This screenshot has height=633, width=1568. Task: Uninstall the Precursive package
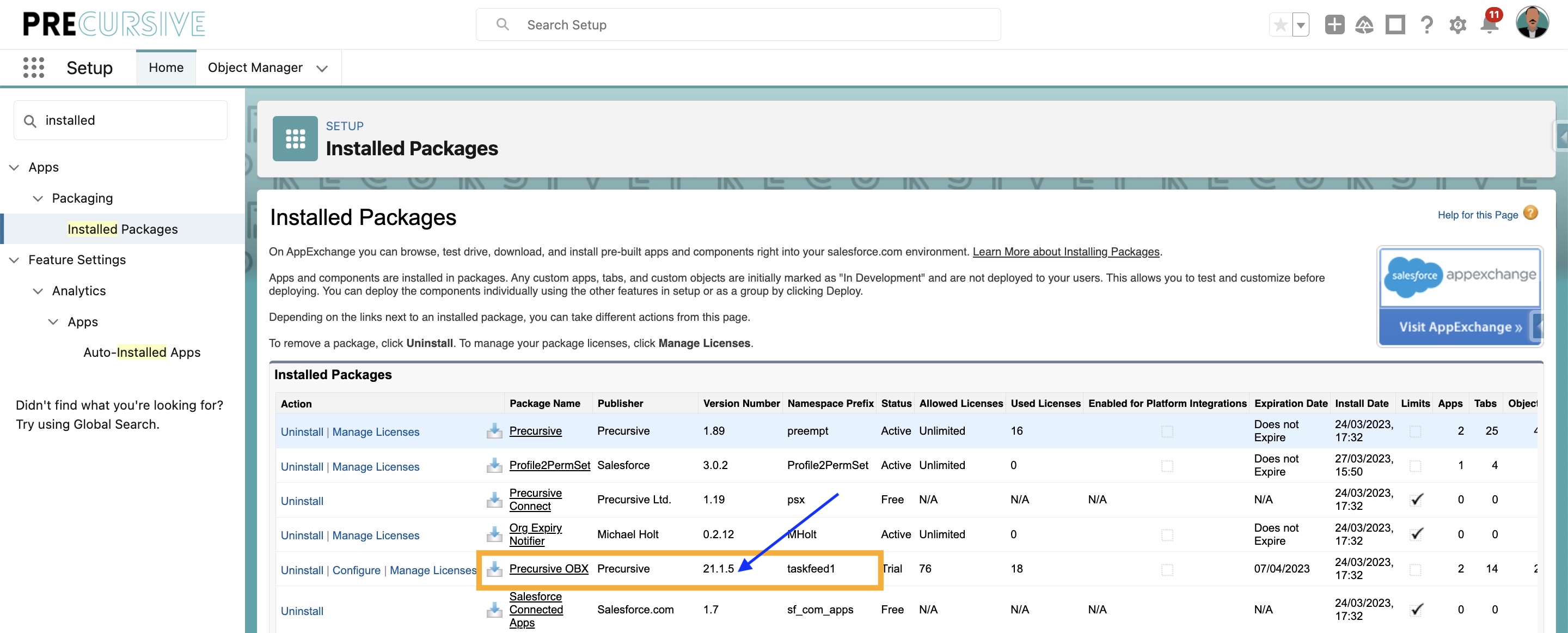(302, 432)
